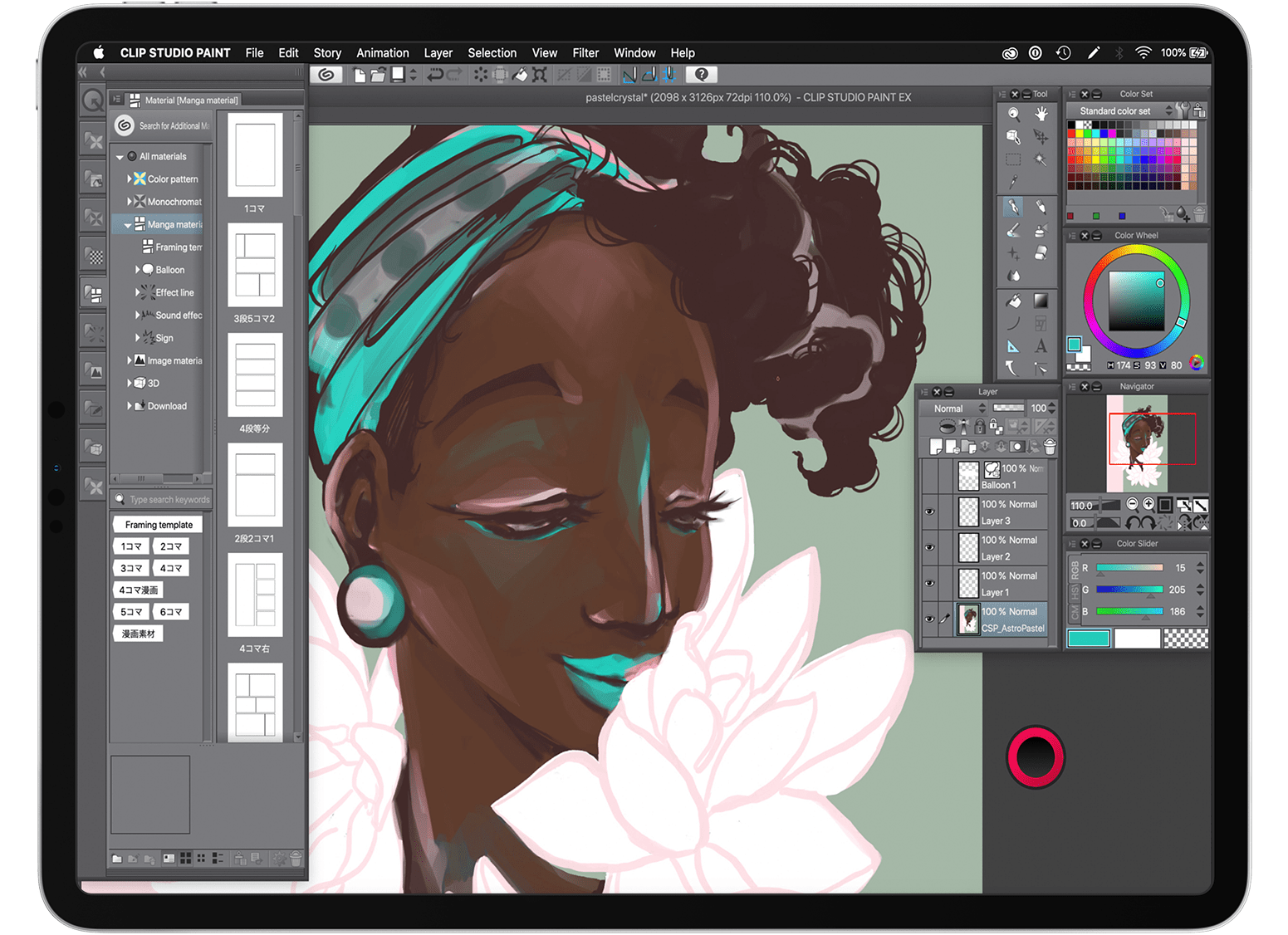
Task: Click the red R color slider bar
Action: 1129,568
